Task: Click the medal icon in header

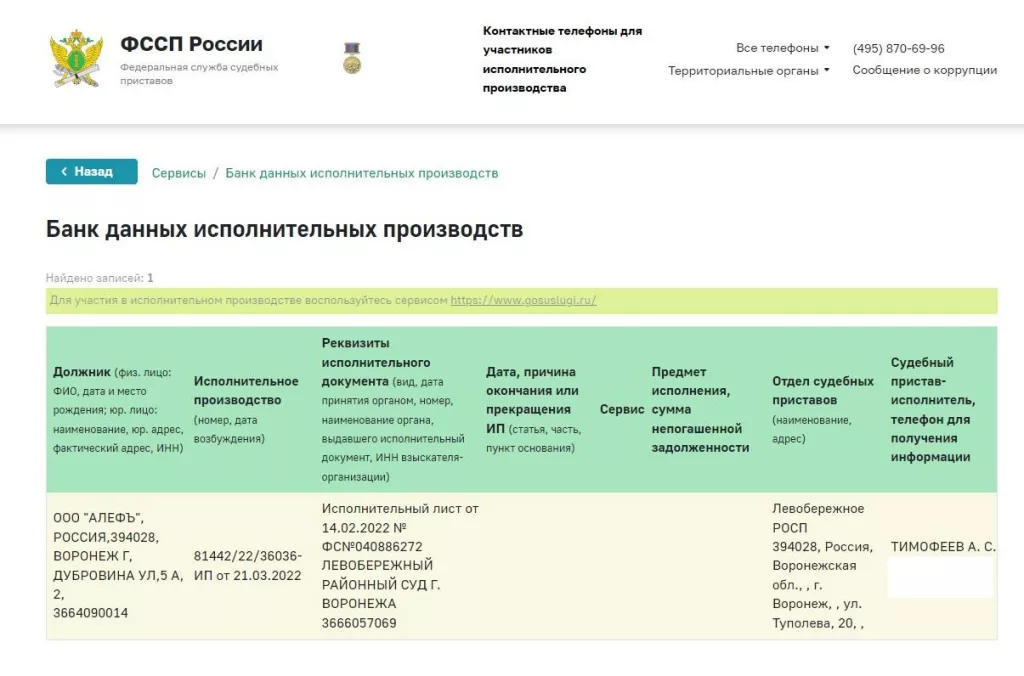Action: tap(352, 57)
